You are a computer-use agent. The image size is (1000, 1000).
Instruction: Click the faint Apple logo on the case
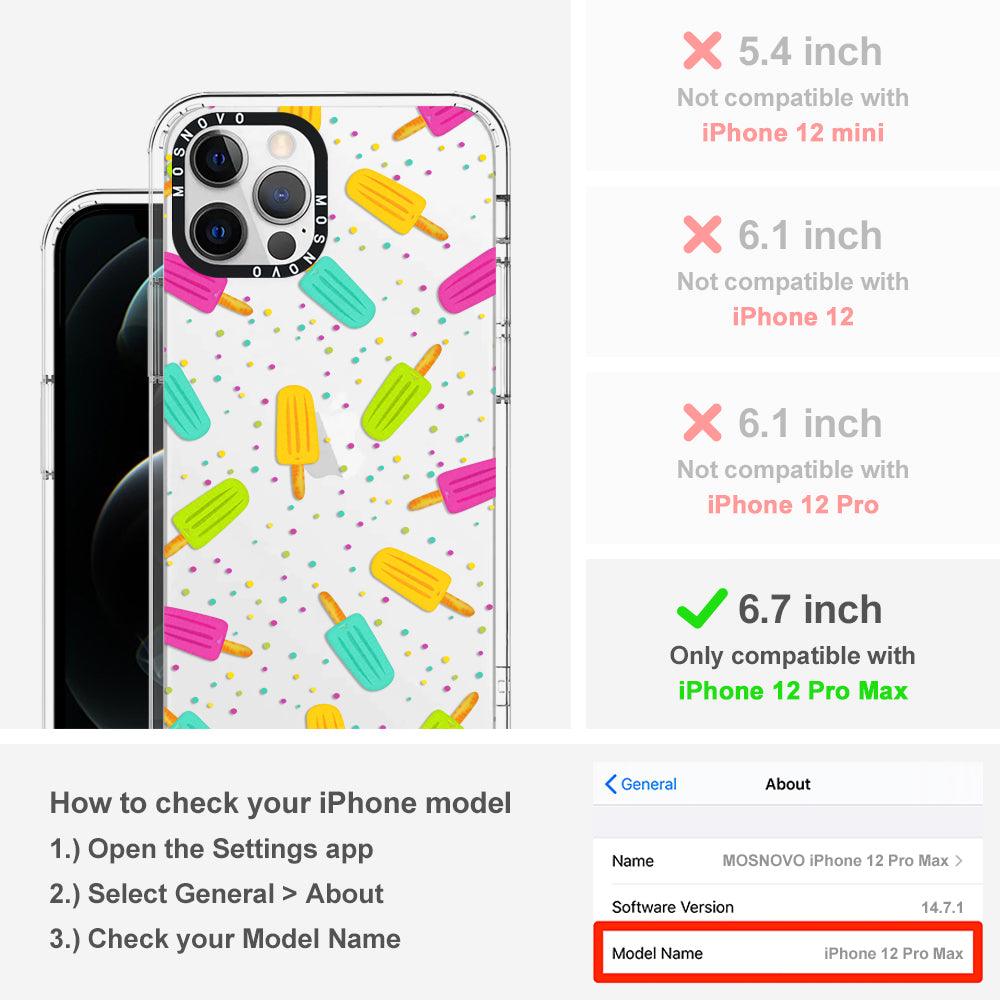pyautogui.click(x=332, y=438)
